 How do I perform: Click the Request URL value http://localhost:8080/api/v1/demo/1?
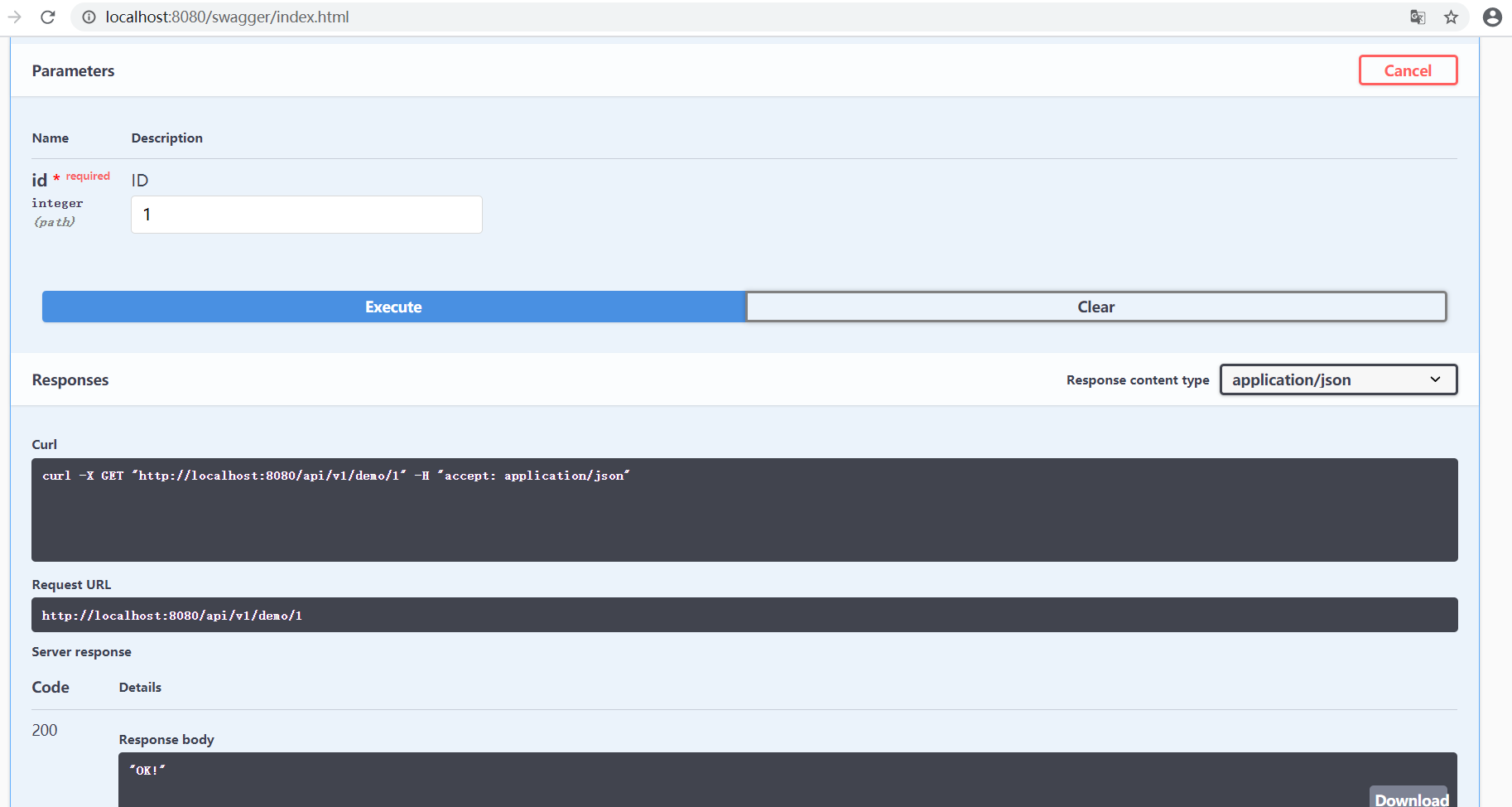172,616
